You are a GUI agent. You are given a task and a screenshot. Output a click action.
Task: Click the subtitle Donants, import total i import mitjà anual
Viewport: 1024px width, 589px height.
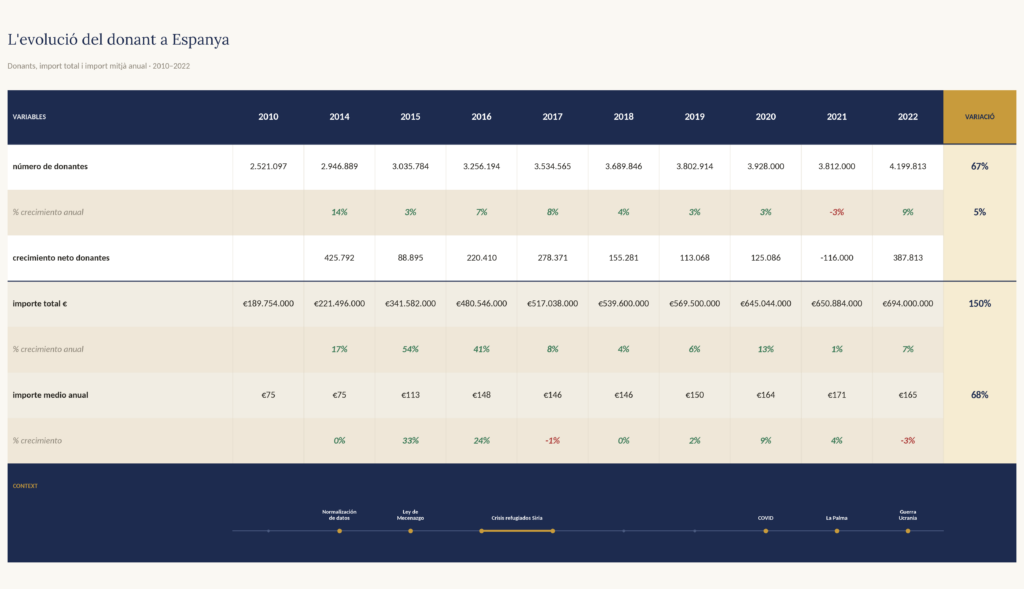tap(99, 66)
